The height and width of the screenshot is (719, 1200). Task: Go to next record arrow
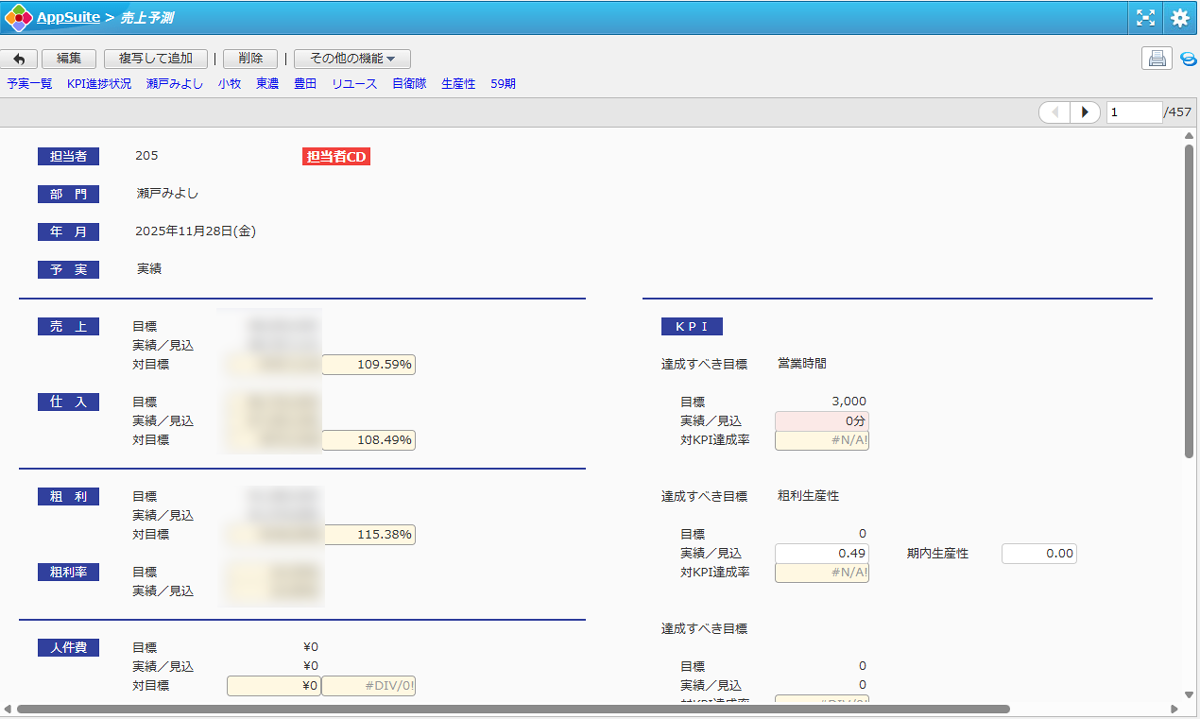(1085, 112)
